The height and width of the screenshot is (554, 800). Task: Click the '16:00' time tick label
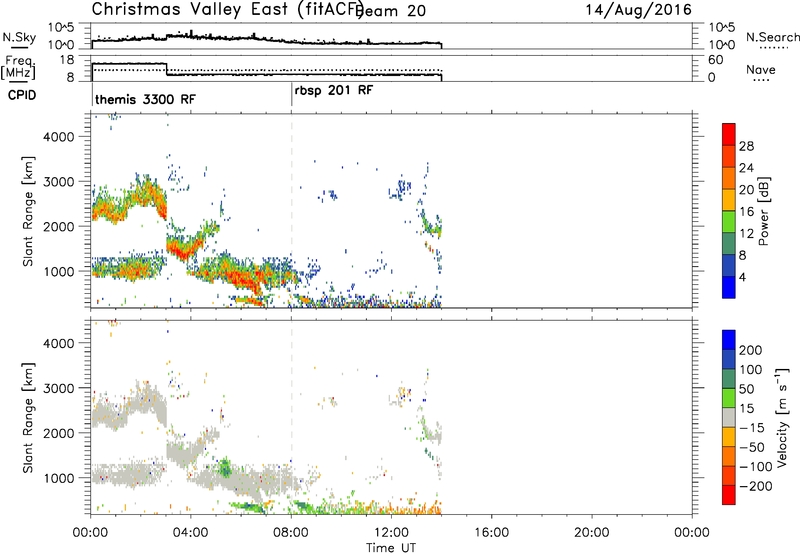tap(491, 533)
